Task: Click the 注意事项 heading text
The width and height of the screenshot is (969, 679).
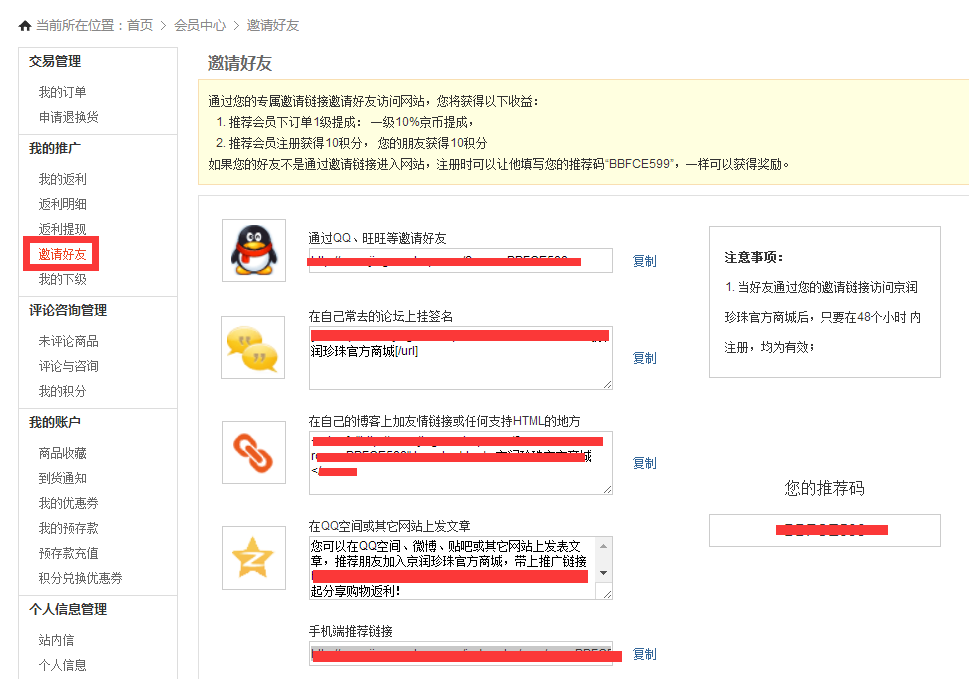Action: [x=753, y=258]
